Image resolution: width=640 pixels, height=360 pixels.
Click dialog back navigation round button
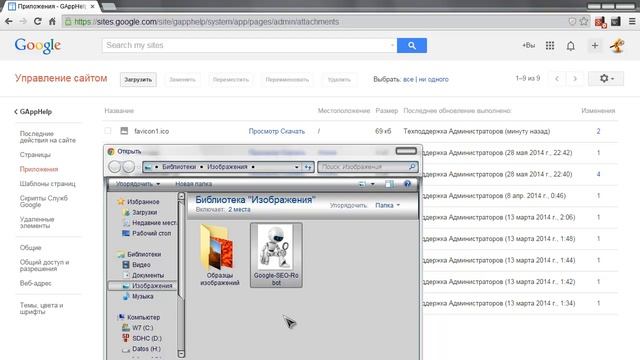pos(115,167)
